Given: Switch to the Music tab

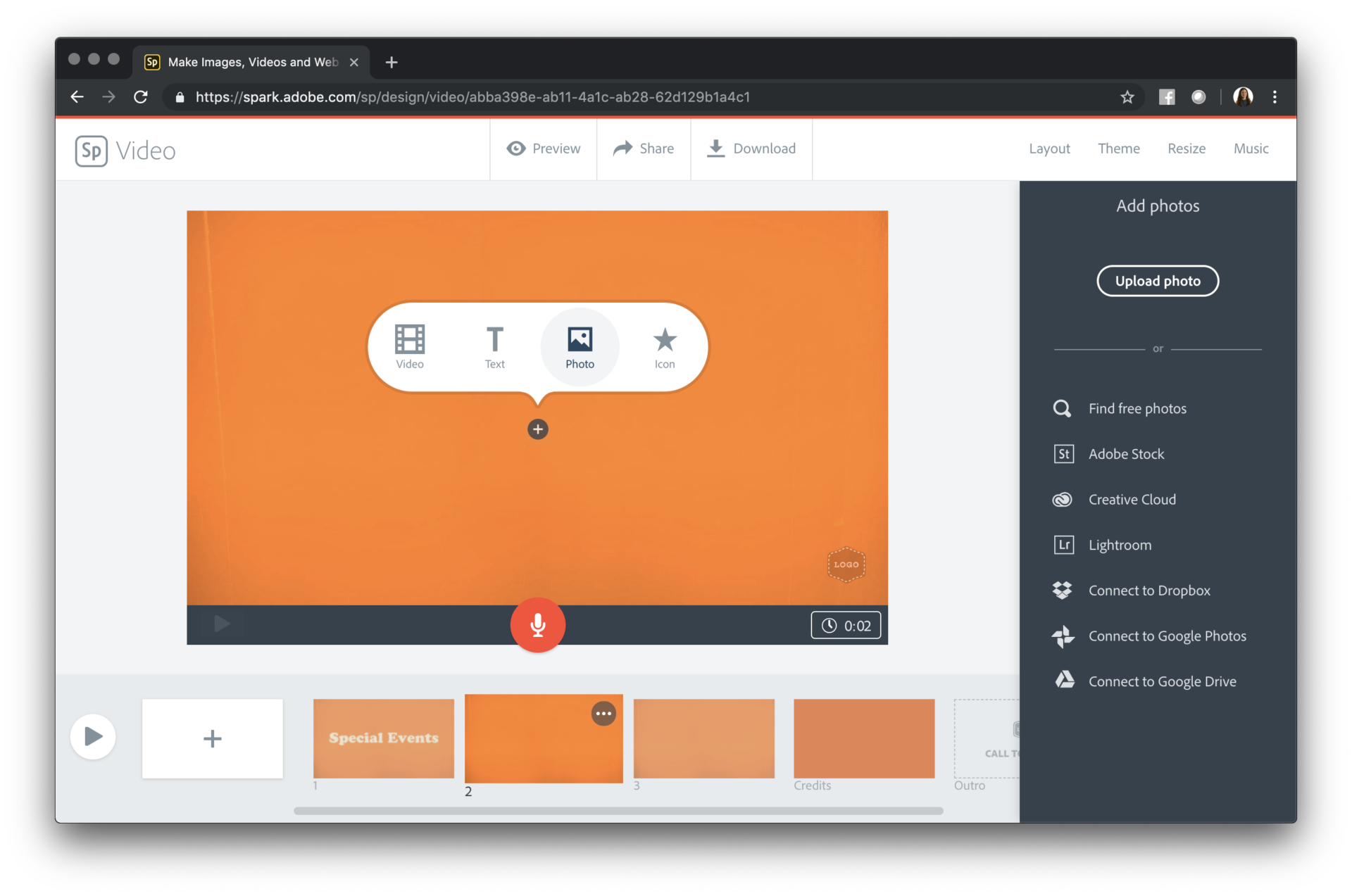Looking at the screenshot, I should point(1251,149).
